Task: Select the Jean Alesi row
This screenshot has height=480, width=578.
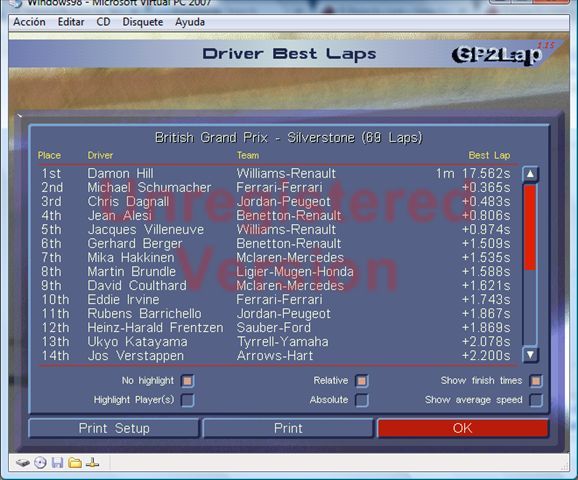Action: 275,216
